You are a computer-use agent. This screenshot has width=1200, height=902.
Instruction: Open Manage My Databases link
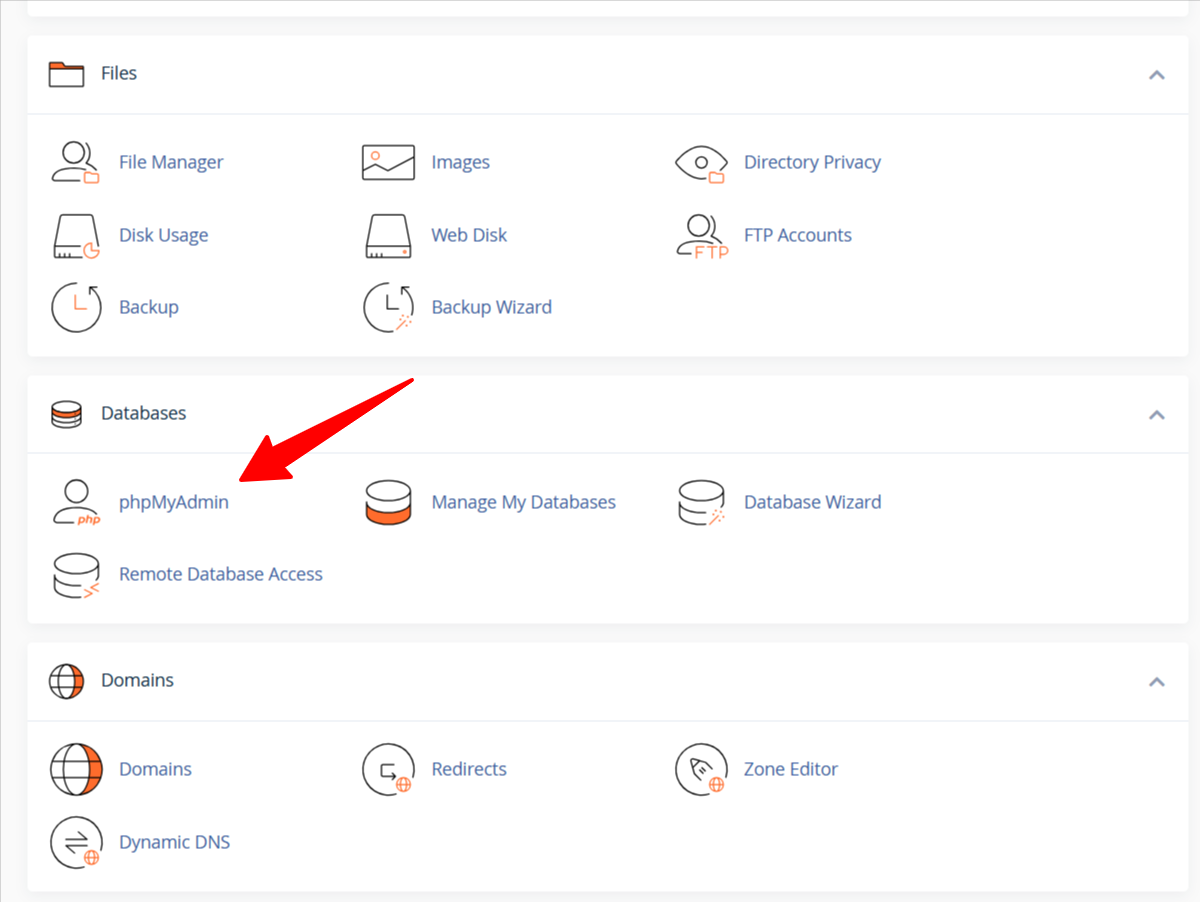click(x=523, y=502)
